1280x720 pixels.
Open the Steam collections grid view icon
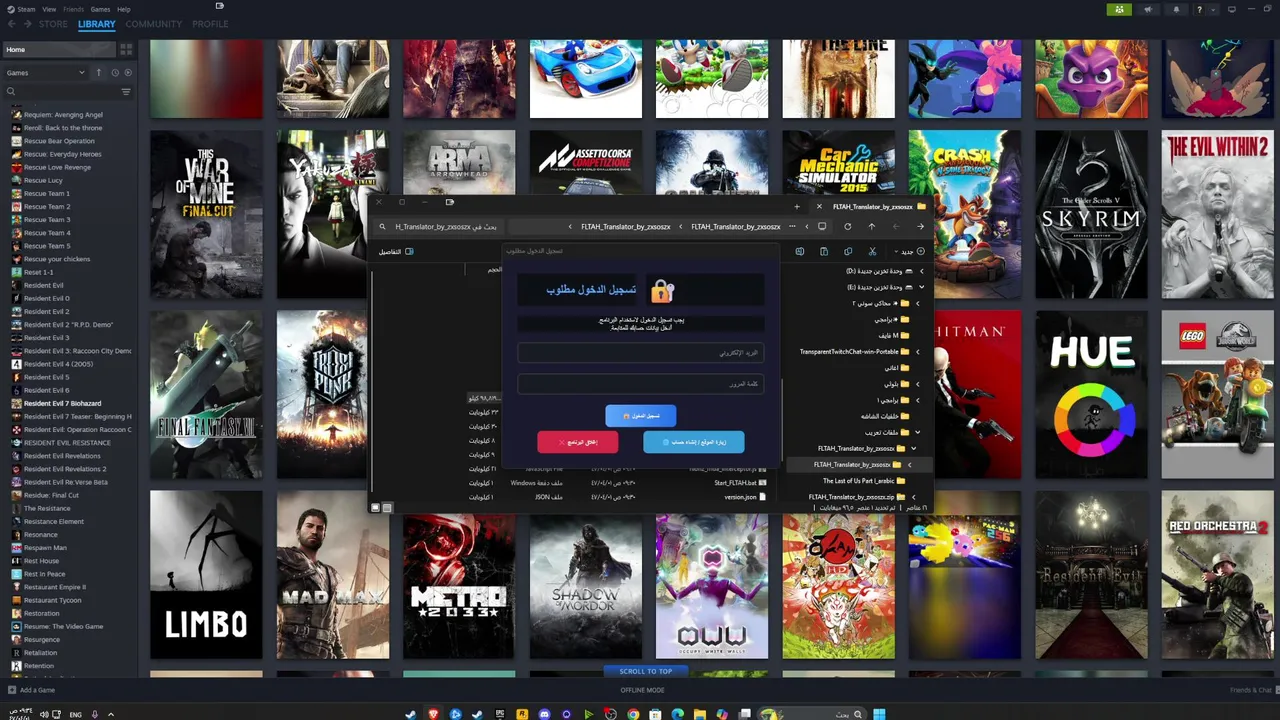pyautogui.click(x=126, y=49)
